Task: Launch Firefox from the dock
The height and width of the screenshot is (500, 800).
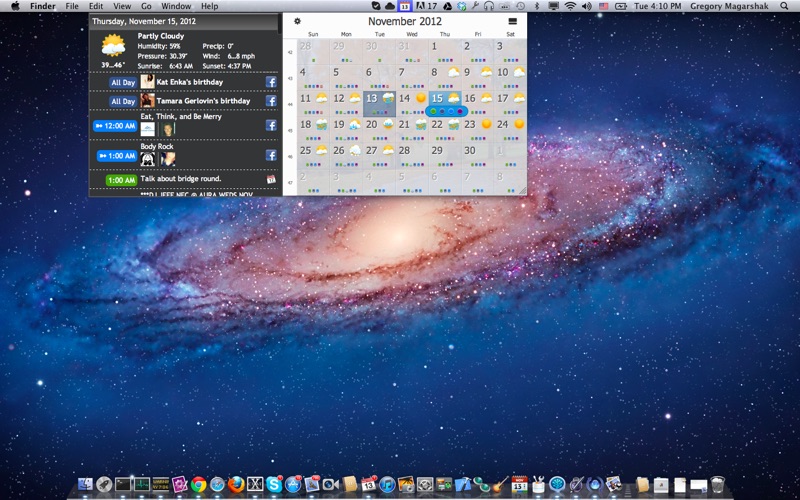Action: tap(236, 484)
